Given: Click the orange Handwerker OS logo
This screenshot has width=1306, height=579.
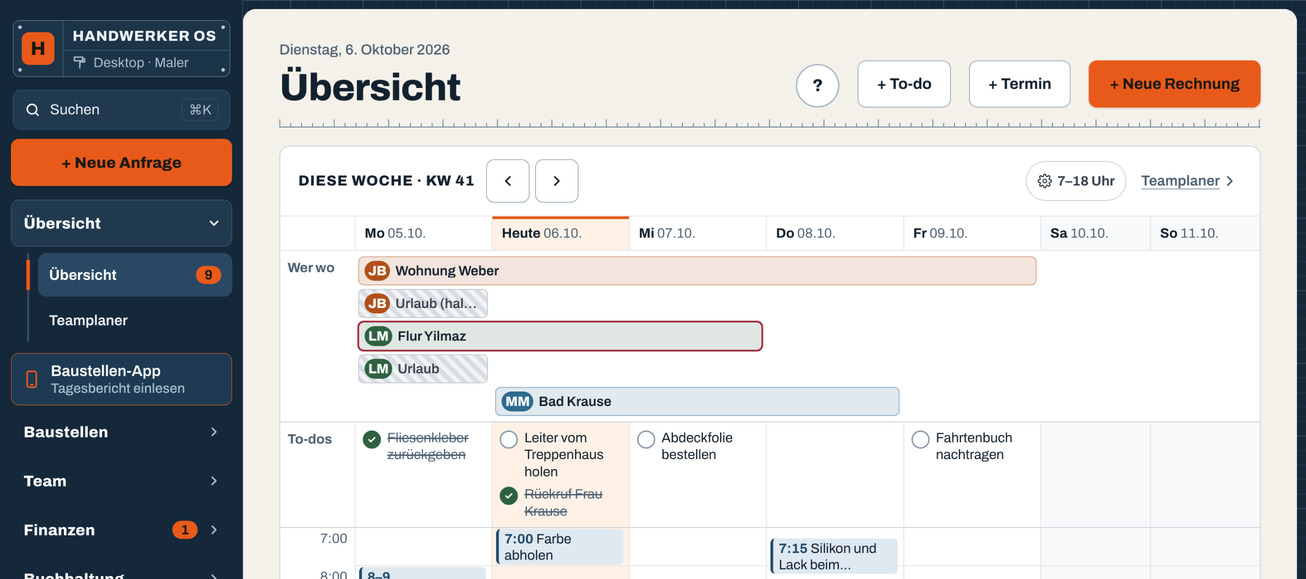Looking at the screenshot, I should tap(38, 48).
